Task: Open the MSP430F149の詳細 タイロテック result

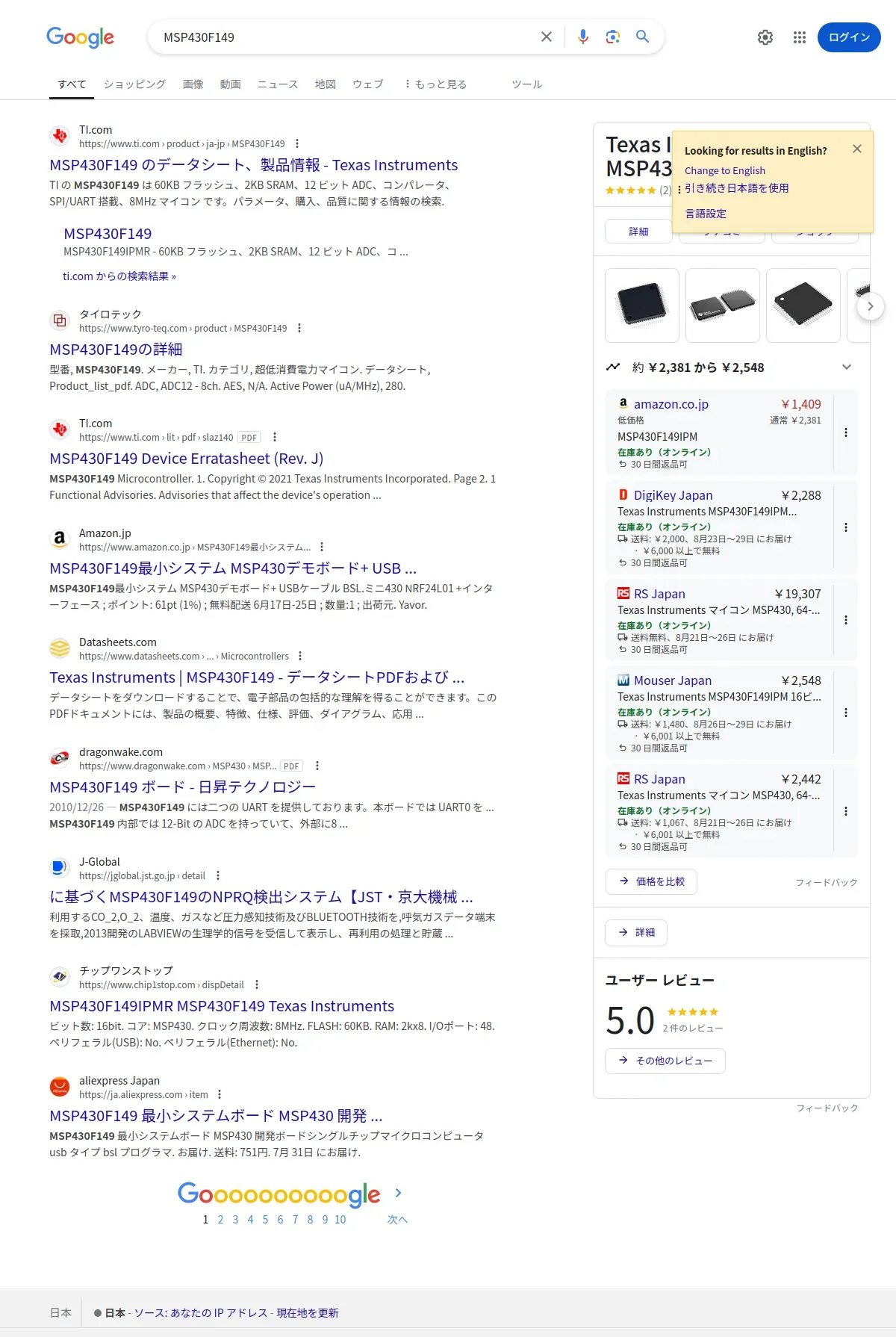Action: coord(116,350)
